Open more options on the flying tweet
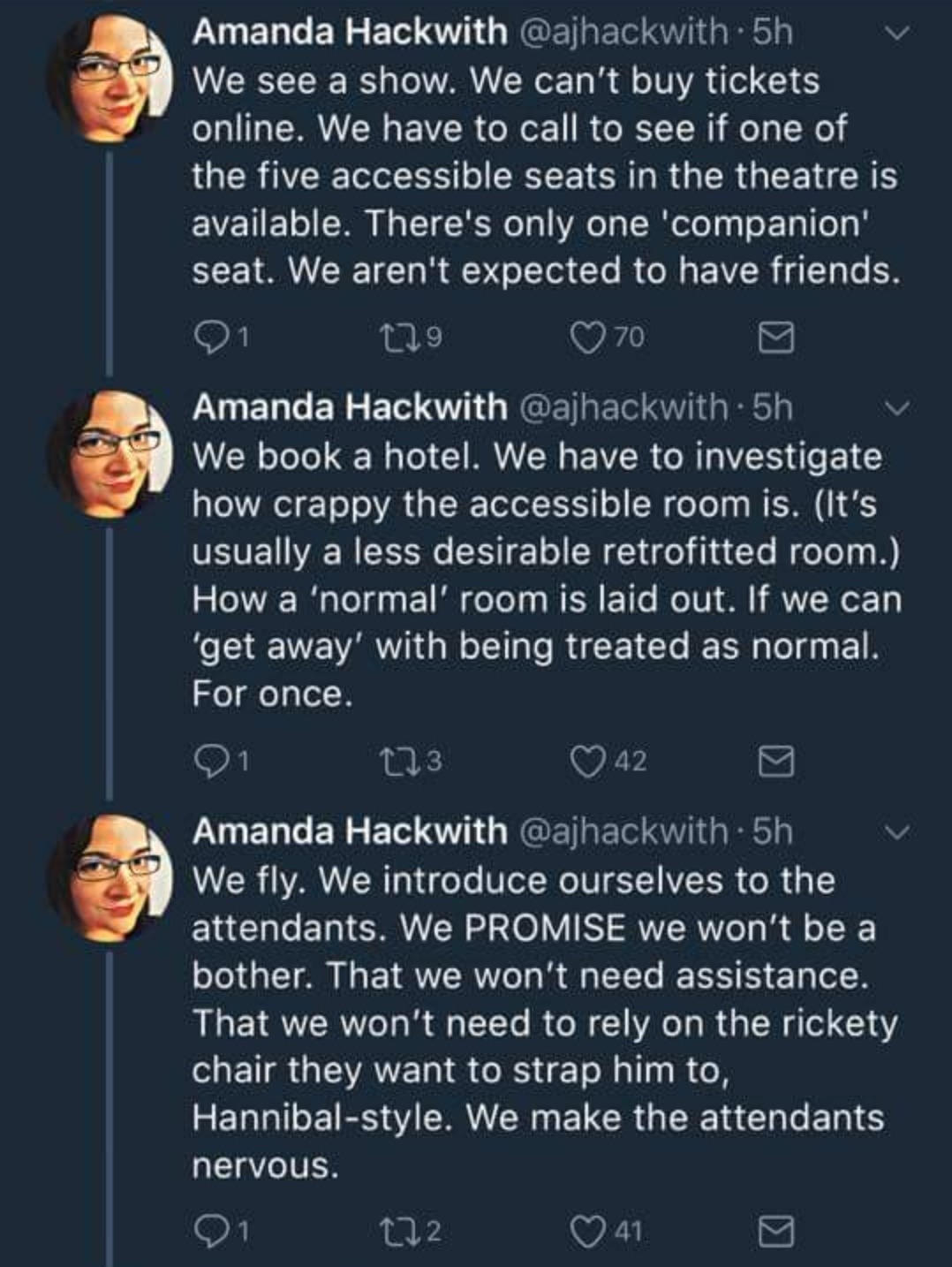952x1267 pixels. pyautogui.click(x=896, y=833)
